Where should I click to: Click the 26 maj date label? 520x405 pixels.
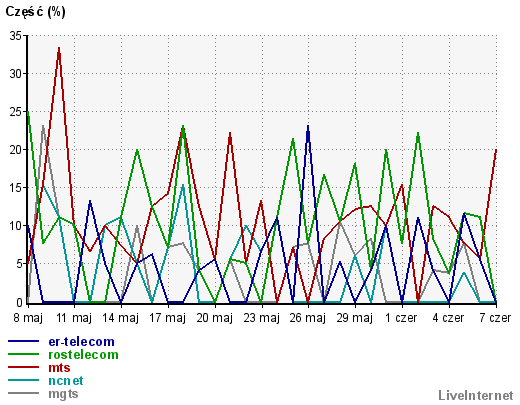tap(307, 318)
